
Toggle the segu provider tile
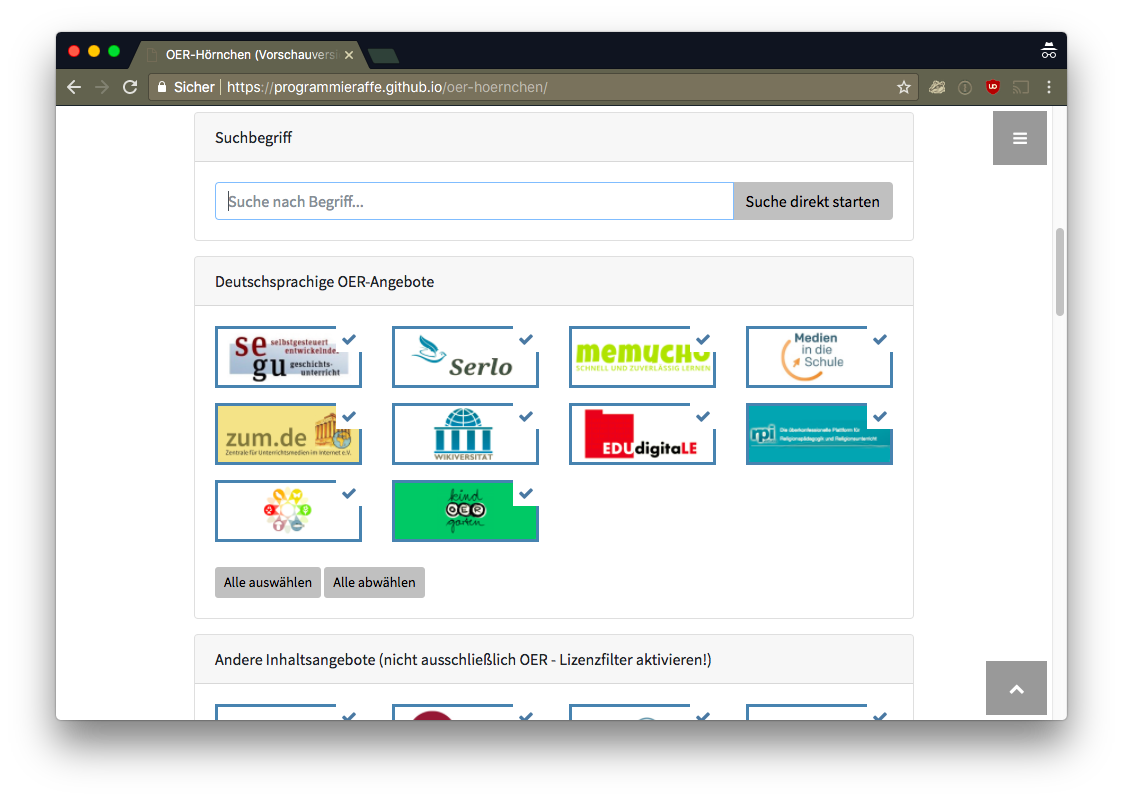(289, 357)
